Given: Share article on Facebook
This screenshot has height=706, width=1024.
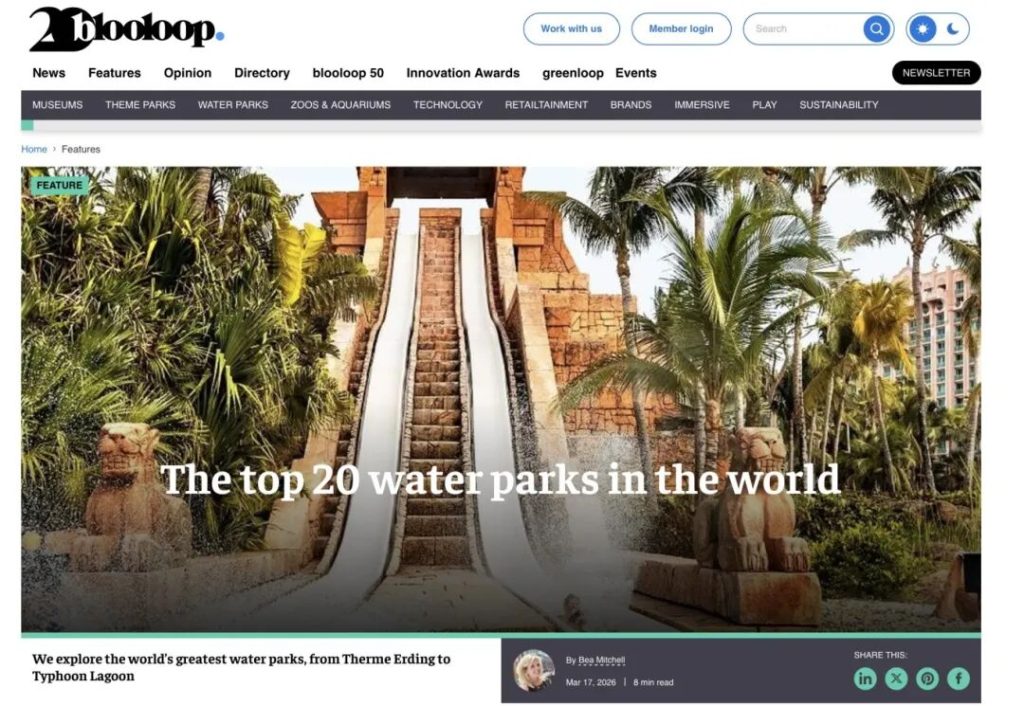Looking at the screenshot, I should point(958,679).
